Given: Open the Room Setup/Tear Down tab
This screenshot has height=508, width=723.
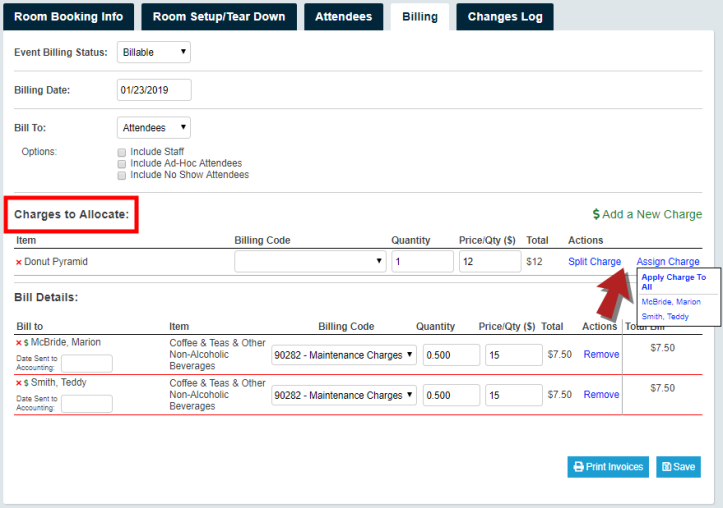Looking at the screenshot, I should coord(219,17).
